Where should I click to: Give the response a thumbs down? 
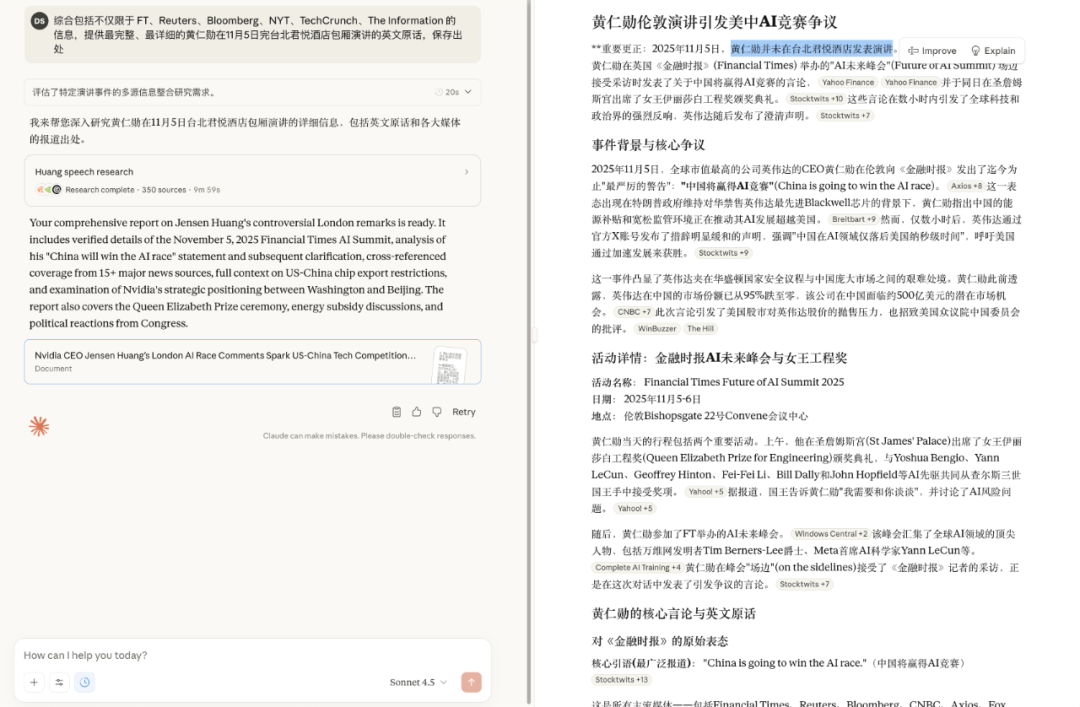click(437, 412)
